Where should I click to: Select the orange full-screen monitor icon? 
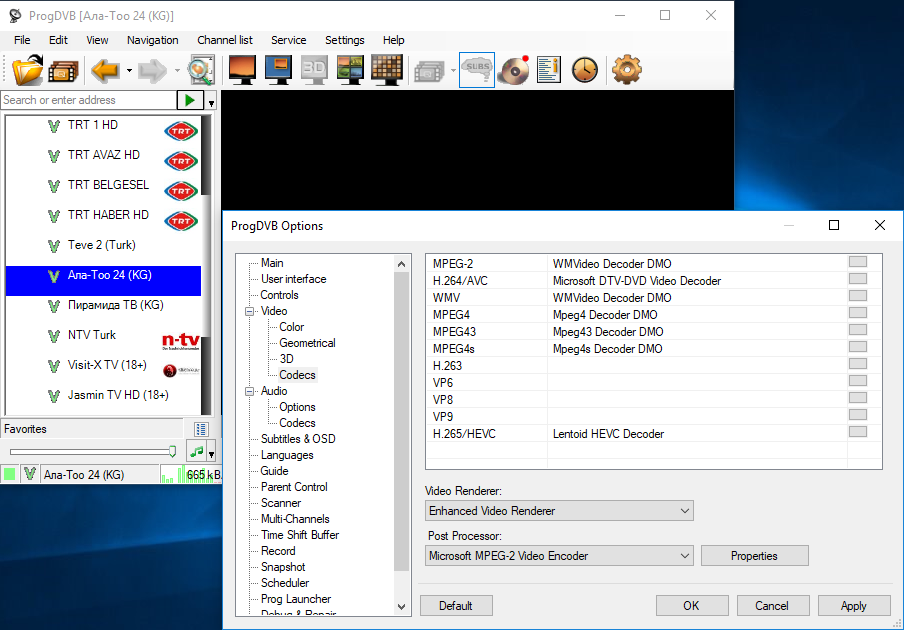click(242, 70)
